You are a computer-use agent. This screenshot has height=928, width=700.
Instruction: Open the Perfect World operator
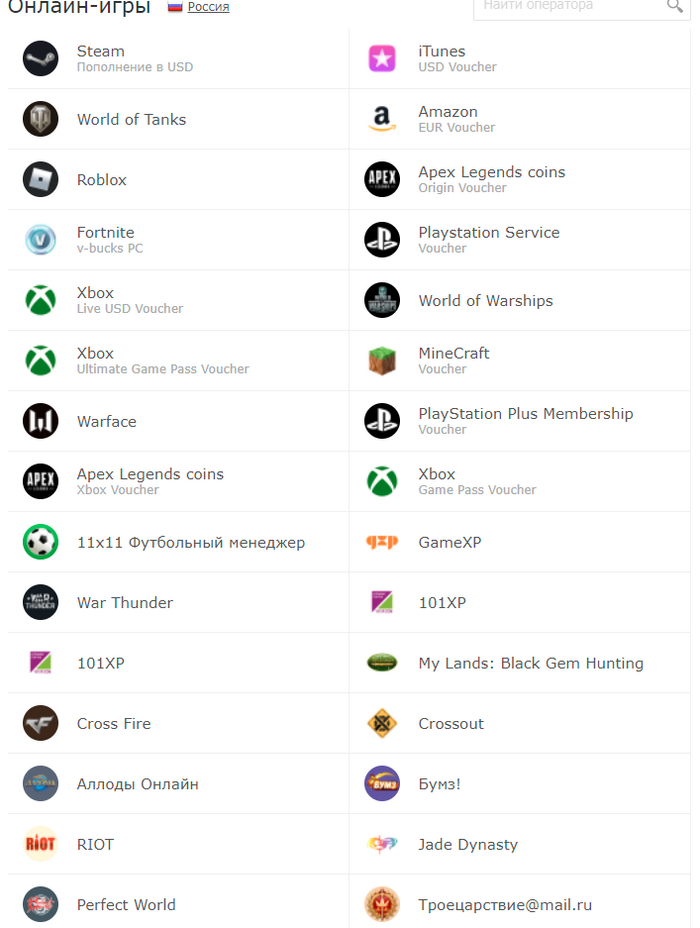click(126, 904)
